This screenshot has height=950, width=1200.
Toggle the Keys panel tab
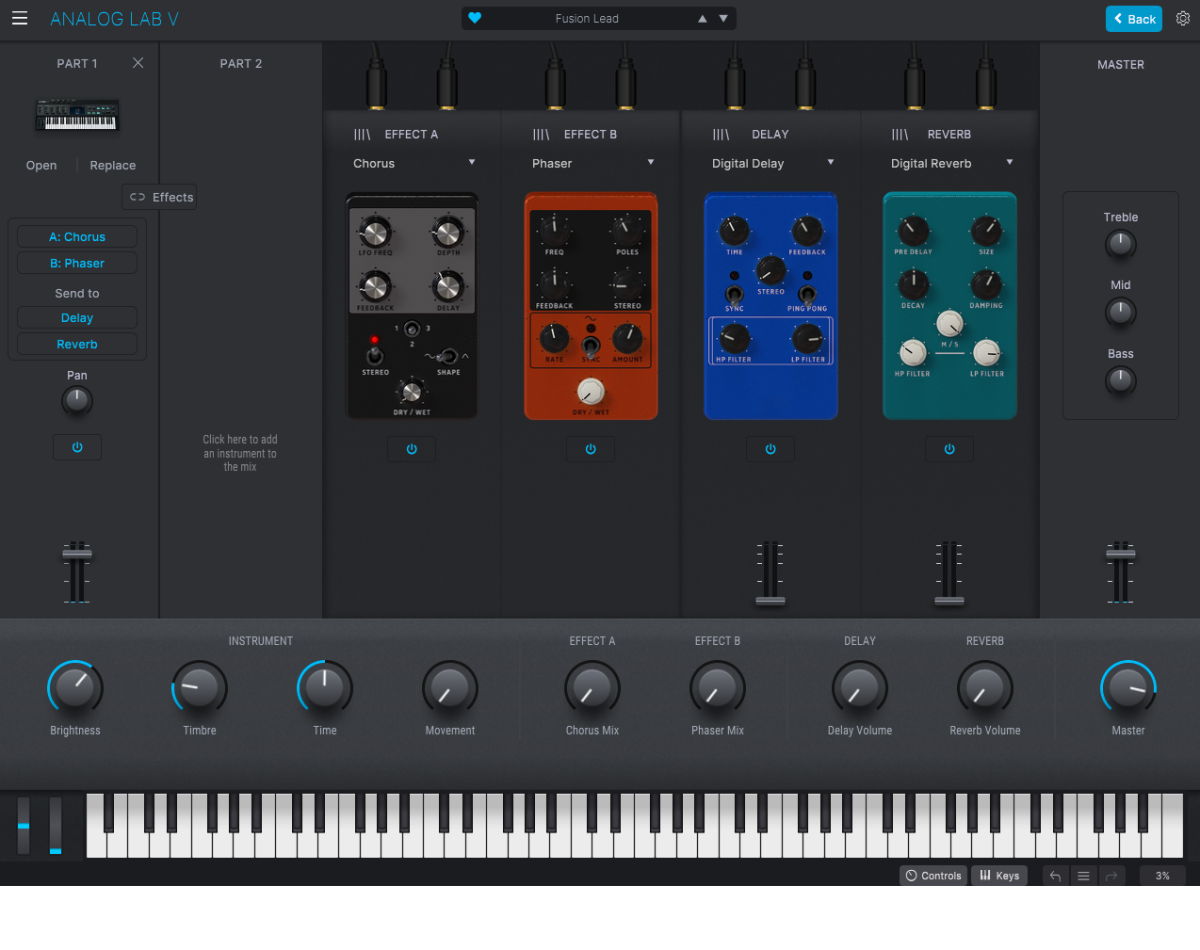[x=999, y=876]
